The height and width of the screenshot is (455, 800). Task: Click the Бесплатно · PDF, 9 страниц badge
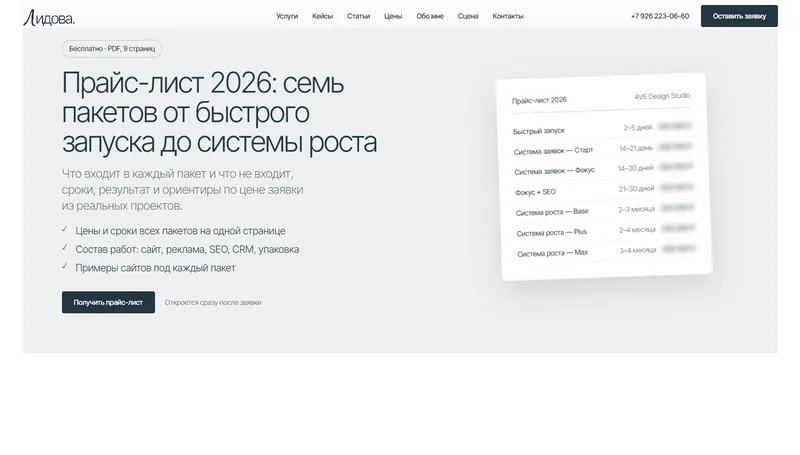click(112, 49)
